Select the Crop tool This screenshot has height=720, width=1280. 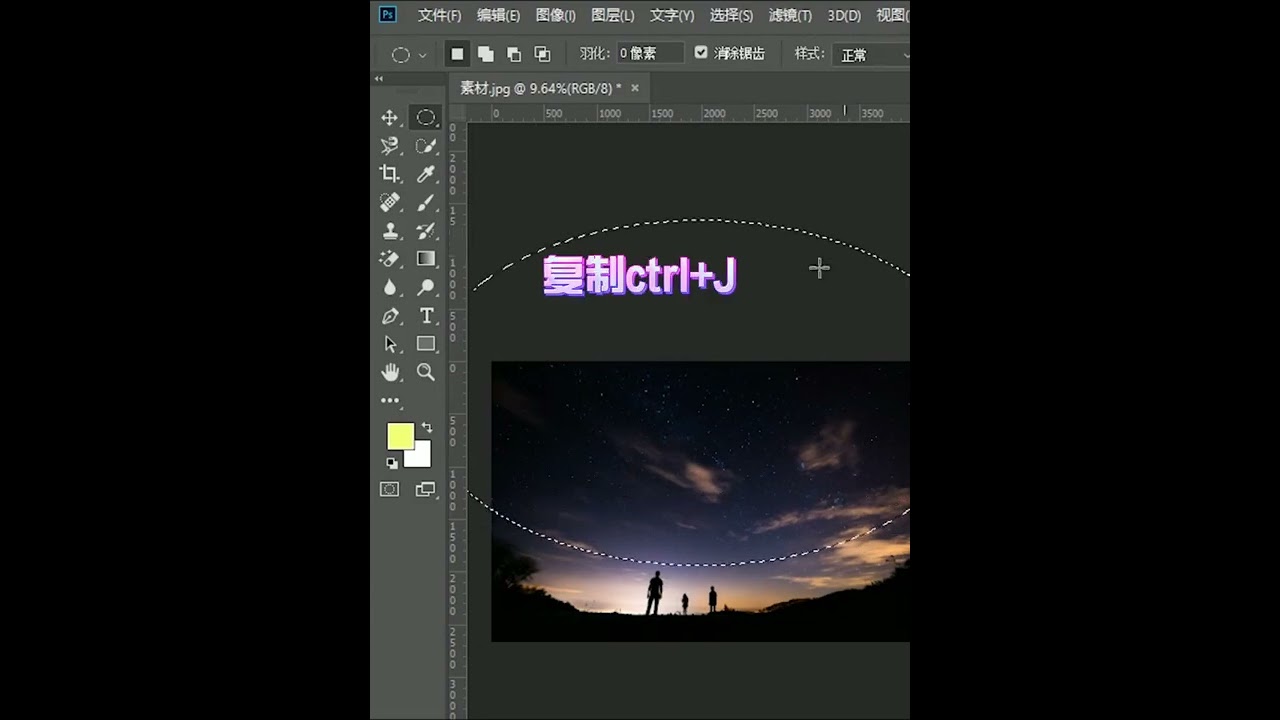coord(390,174)
